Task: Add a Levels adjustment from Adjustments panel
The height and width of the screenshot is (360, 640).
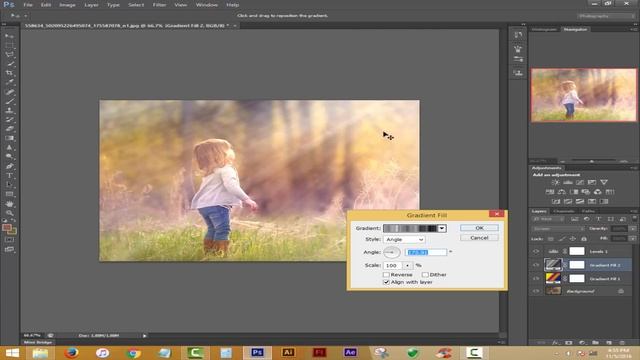Action: tap(568, 182)
